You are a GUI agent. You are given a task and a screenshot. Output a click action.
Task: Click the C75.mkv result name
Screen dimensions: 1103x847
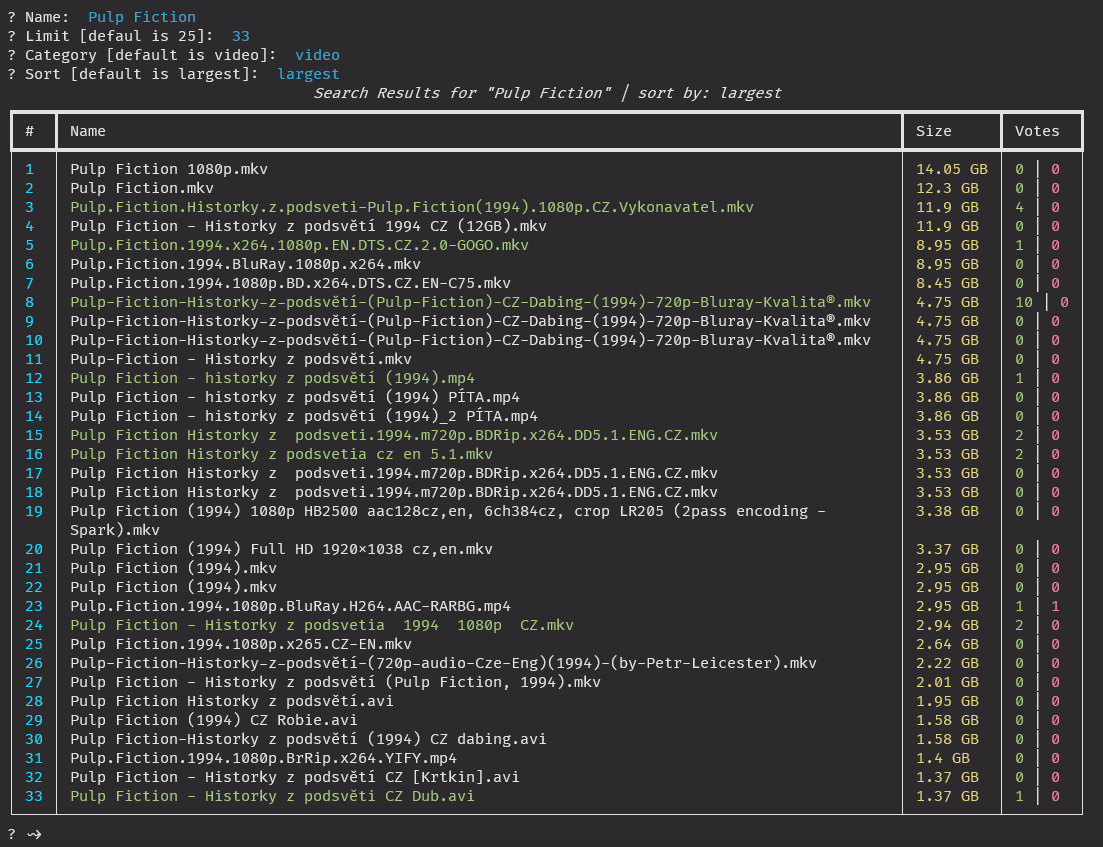[x=290, y=283]
